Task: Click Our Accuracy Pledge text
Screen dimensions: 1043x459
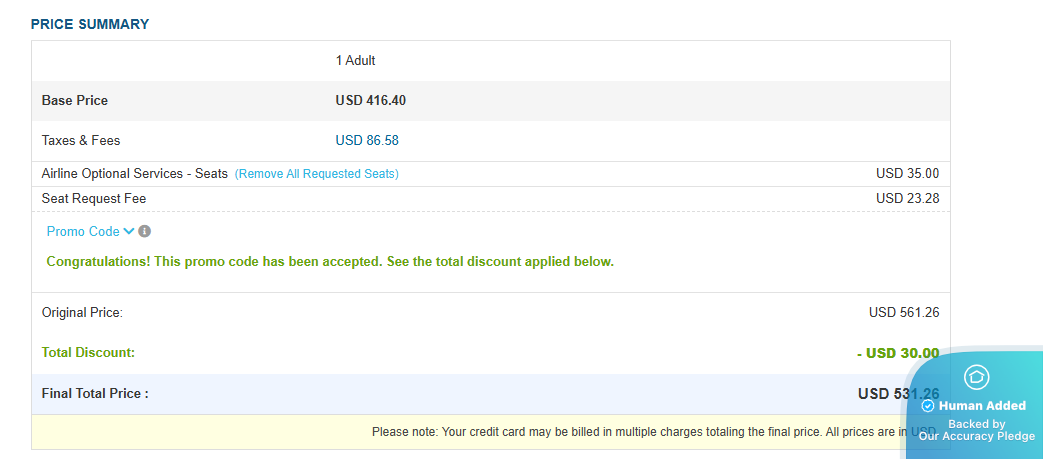Action: coord(976,436)
